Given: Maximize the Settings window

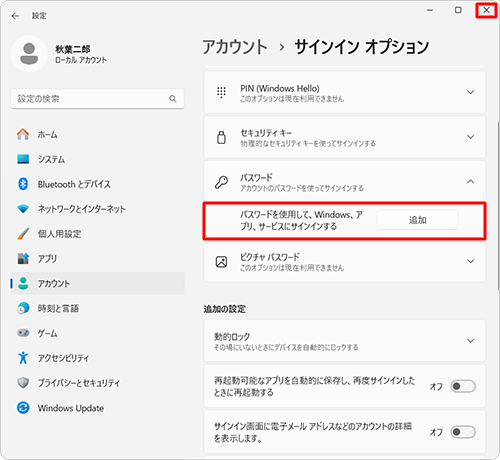Looking at the screenshot, I should click(x=458, y=10).
